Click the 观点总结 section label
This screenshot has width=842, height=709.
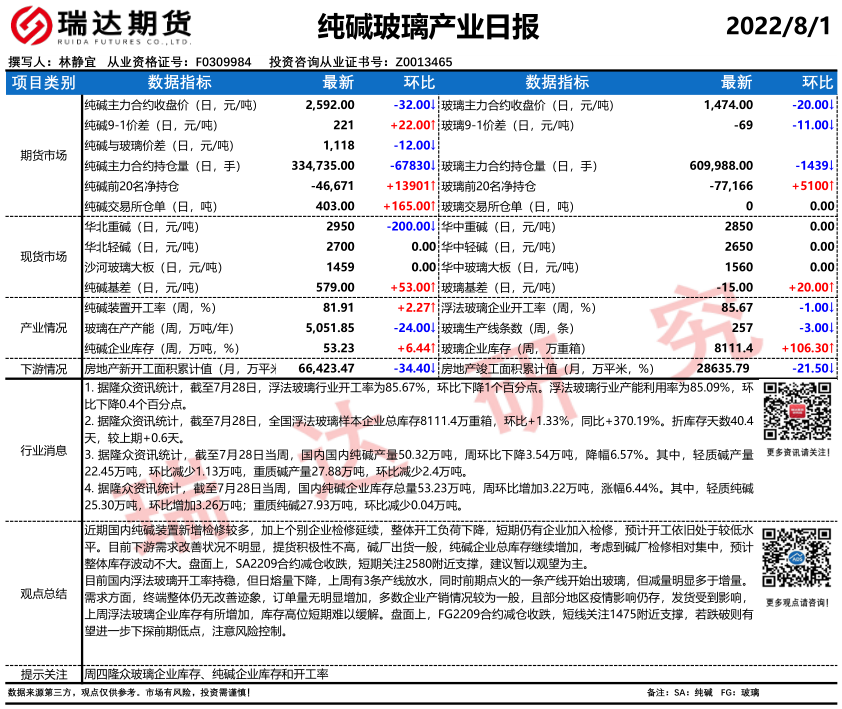click(x=42, y=593)
